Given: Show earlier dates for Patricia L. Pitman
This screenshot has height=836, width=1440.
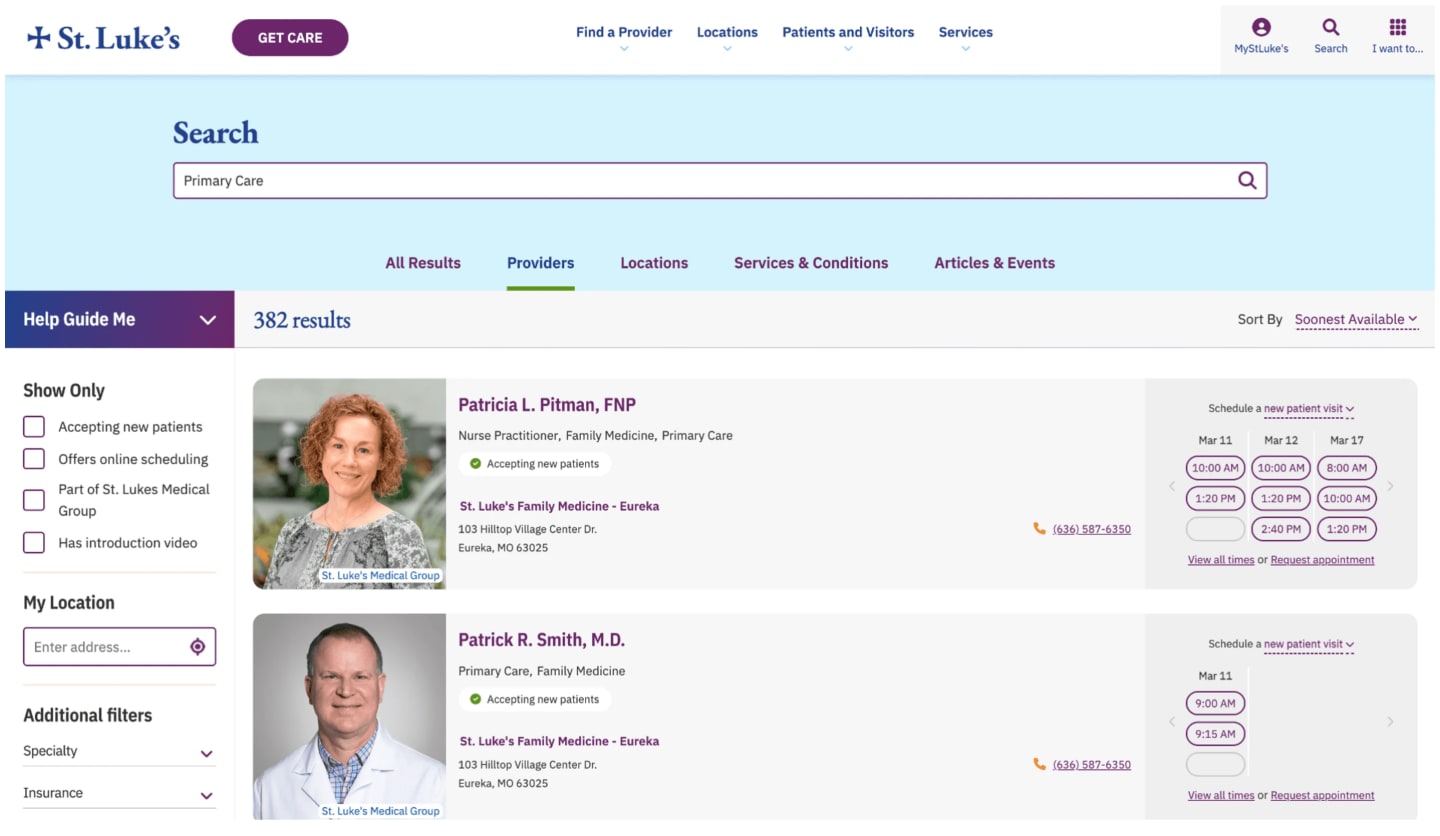Looking at the screenshot, I should 1172,487.
